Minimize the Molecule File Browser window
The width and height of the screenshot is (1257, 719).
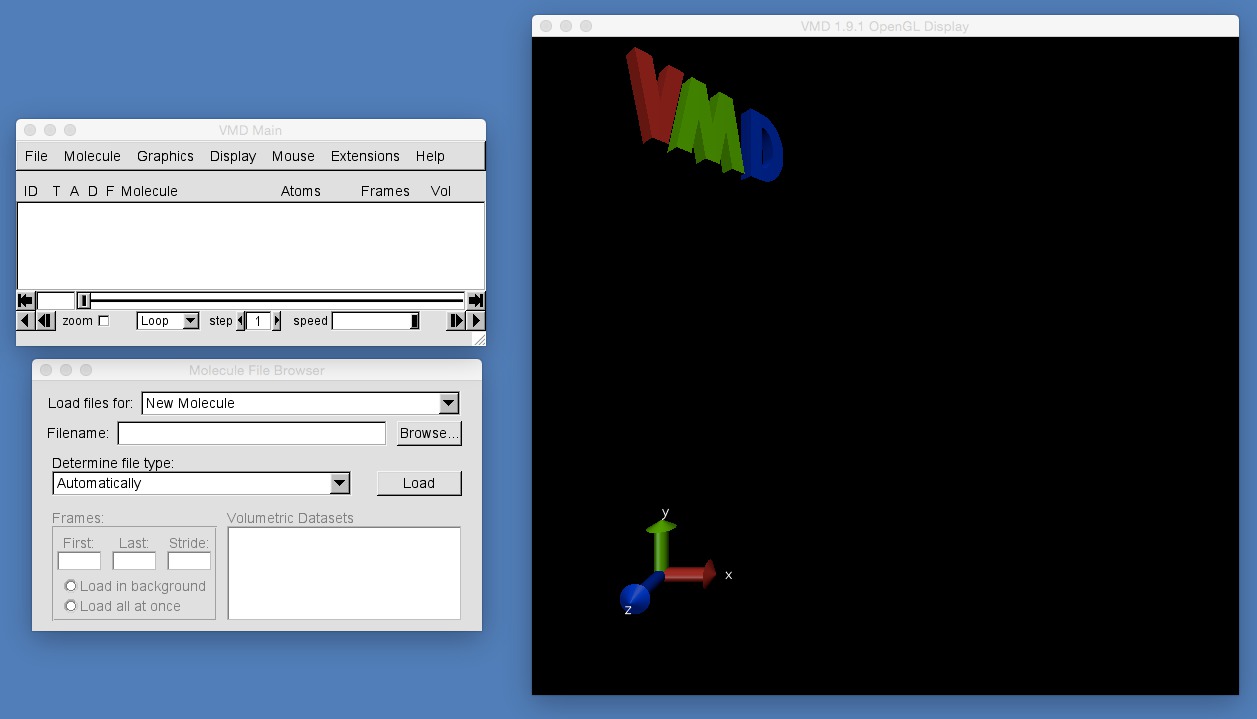tap(66, 370)
